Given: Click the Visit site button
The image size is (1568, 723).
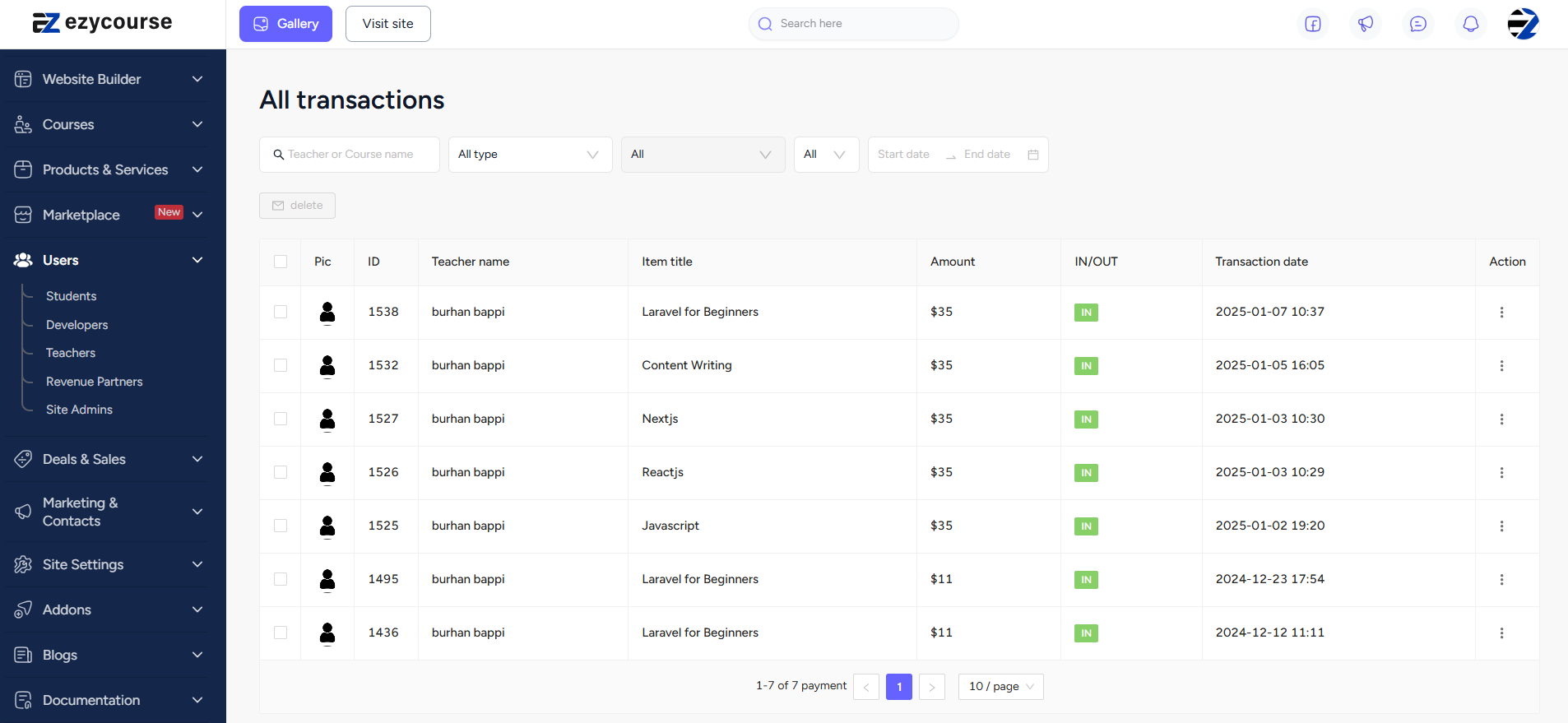Looking at the screenshot, I should (x=387, y=24).
